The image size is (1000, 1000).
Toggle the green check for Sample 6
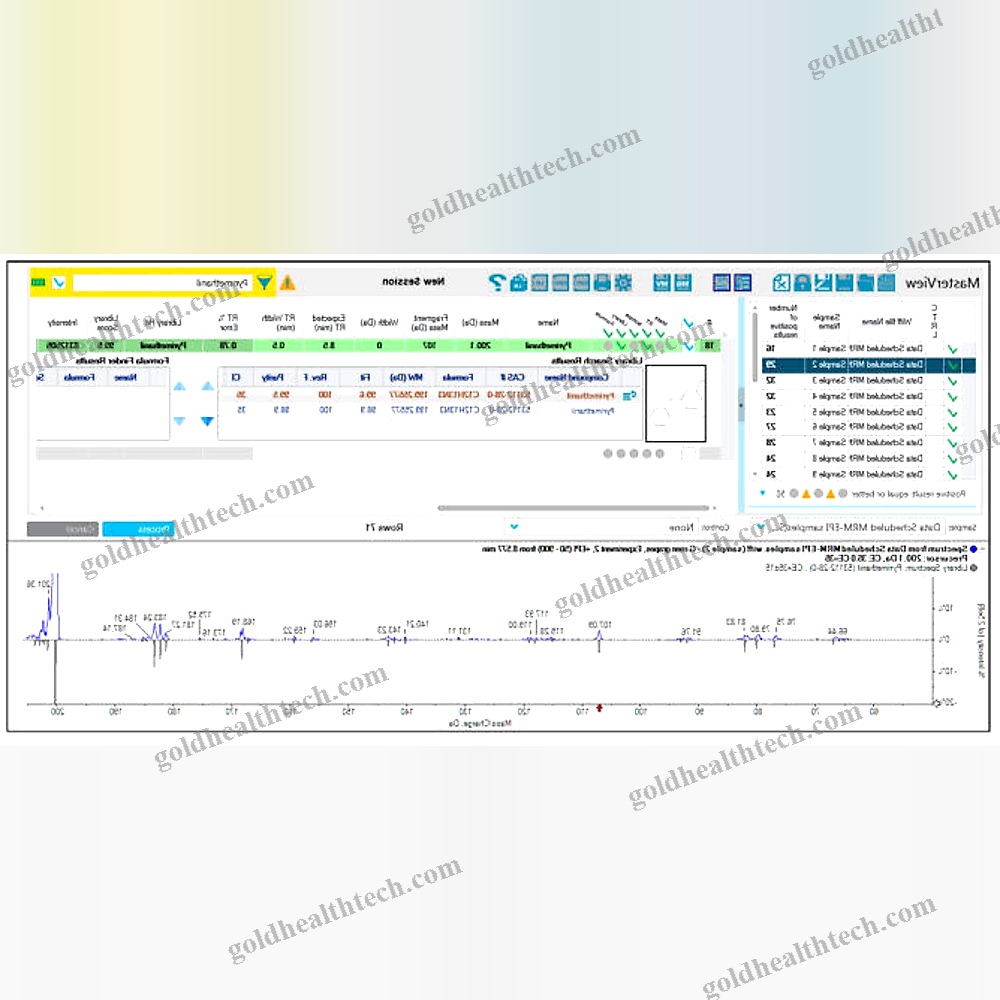click(952, 427)
